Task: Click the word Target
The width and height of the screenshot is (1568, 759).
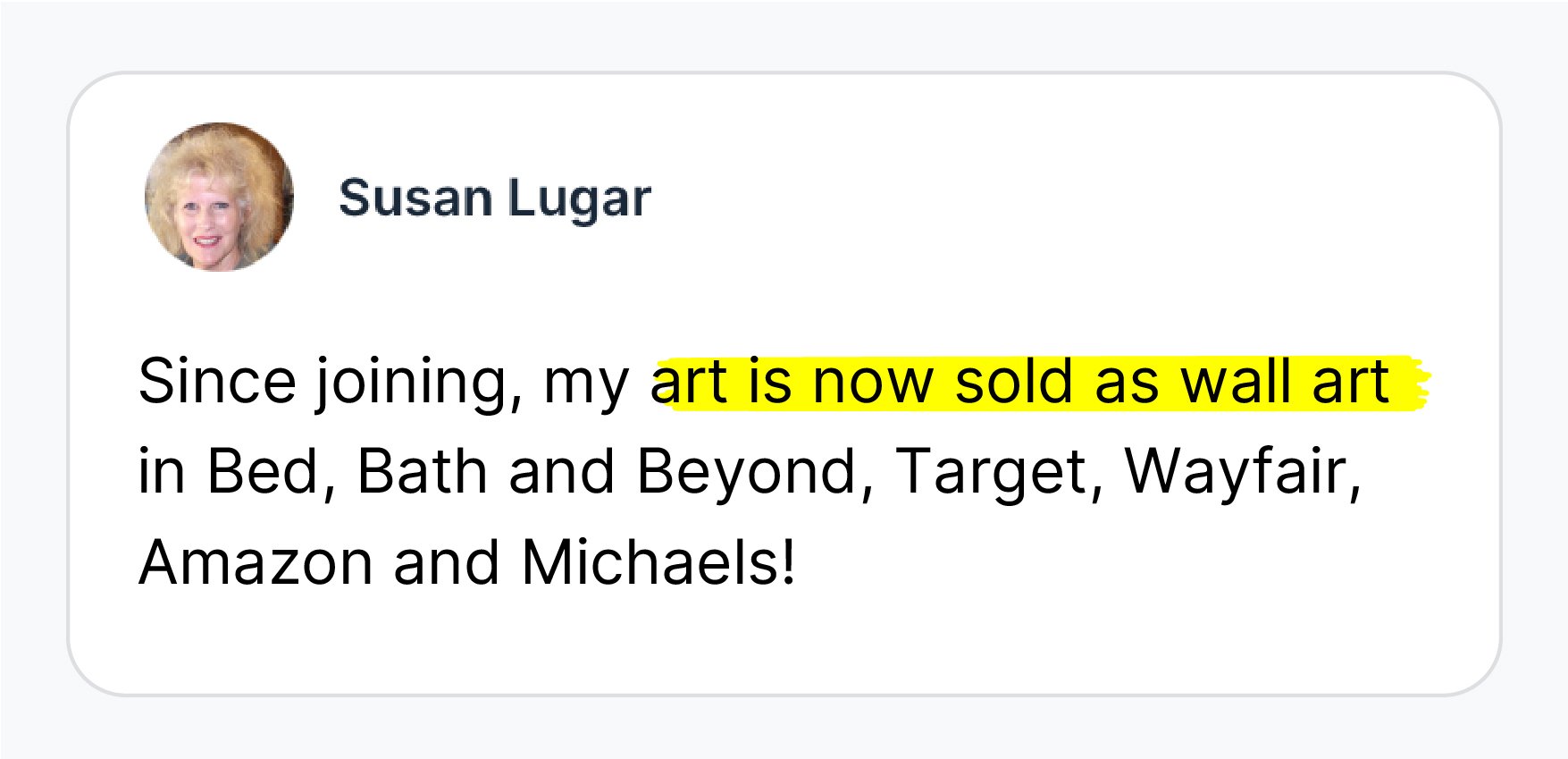Action: (x=992, y=473)
